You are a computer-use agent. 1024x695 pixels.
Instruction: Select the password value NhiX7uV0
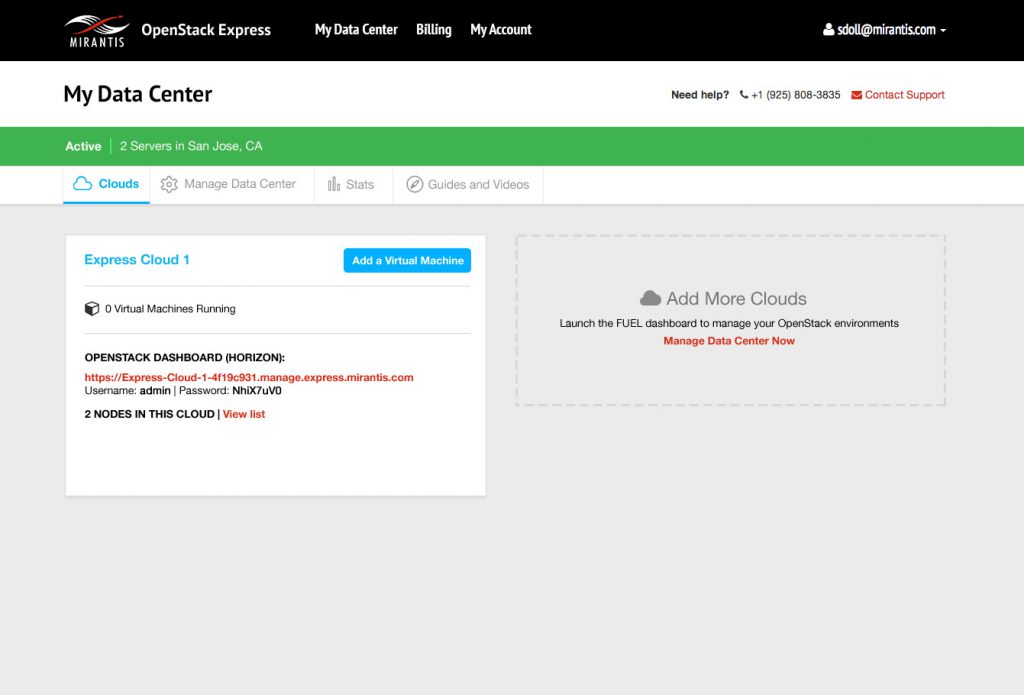pos(257,391)
